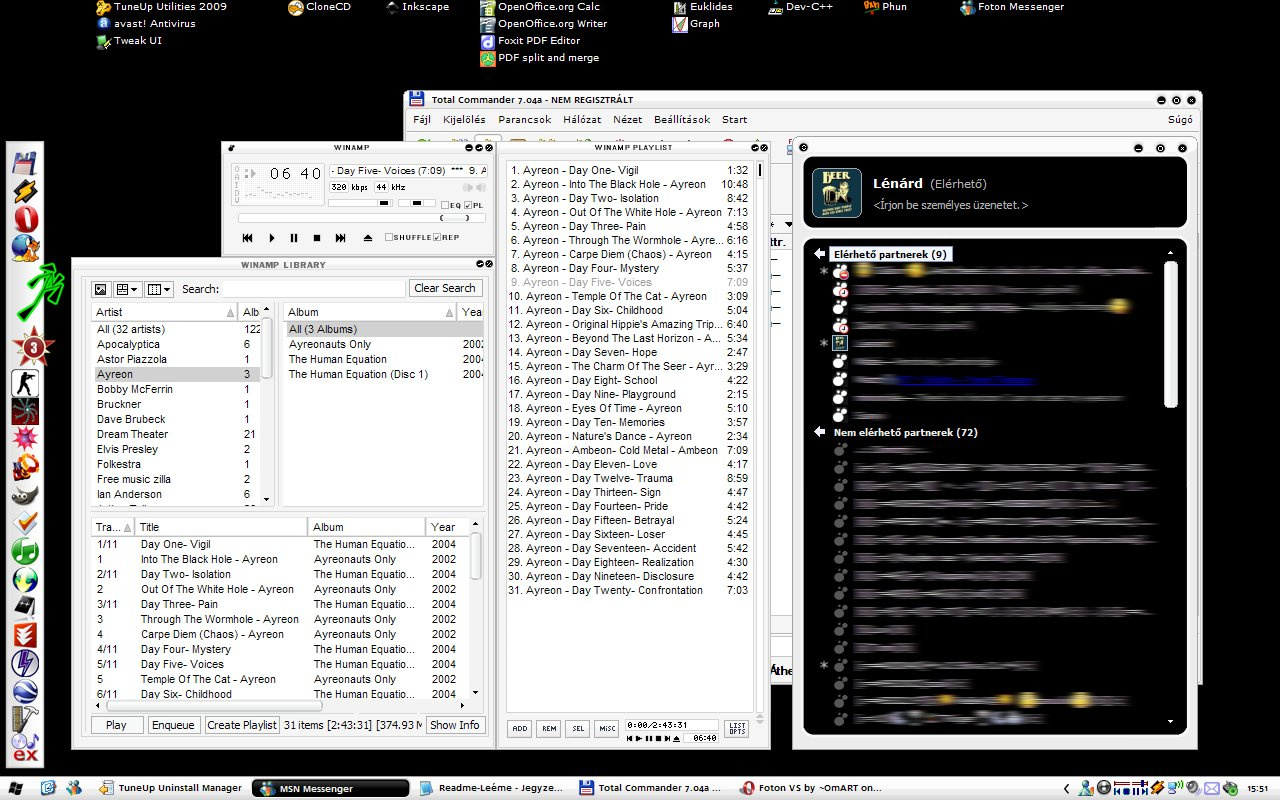The image size is (1280, 800).
Task: Click Messenger personal message field
Action: tap(950, 205)
